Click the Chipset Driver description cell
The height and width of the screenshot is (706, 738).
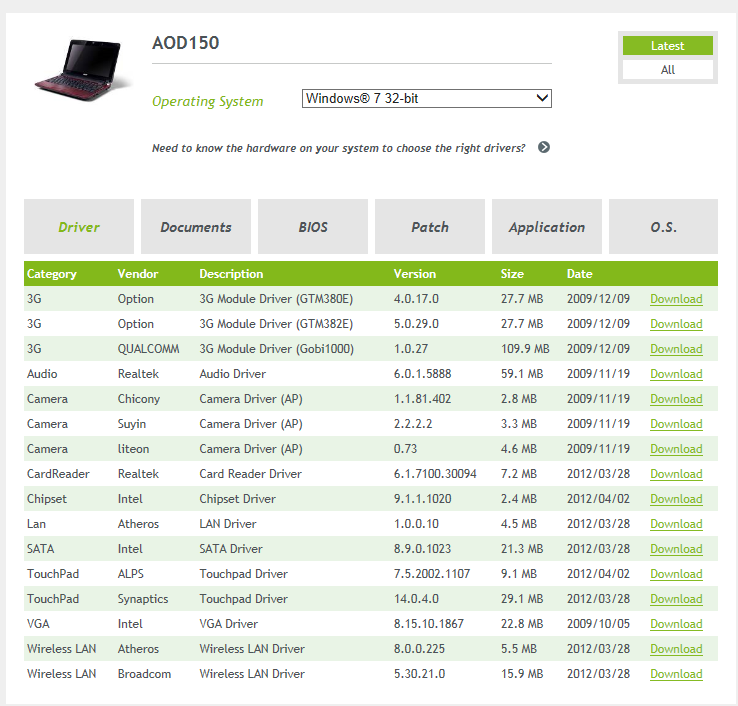[237, 498]
